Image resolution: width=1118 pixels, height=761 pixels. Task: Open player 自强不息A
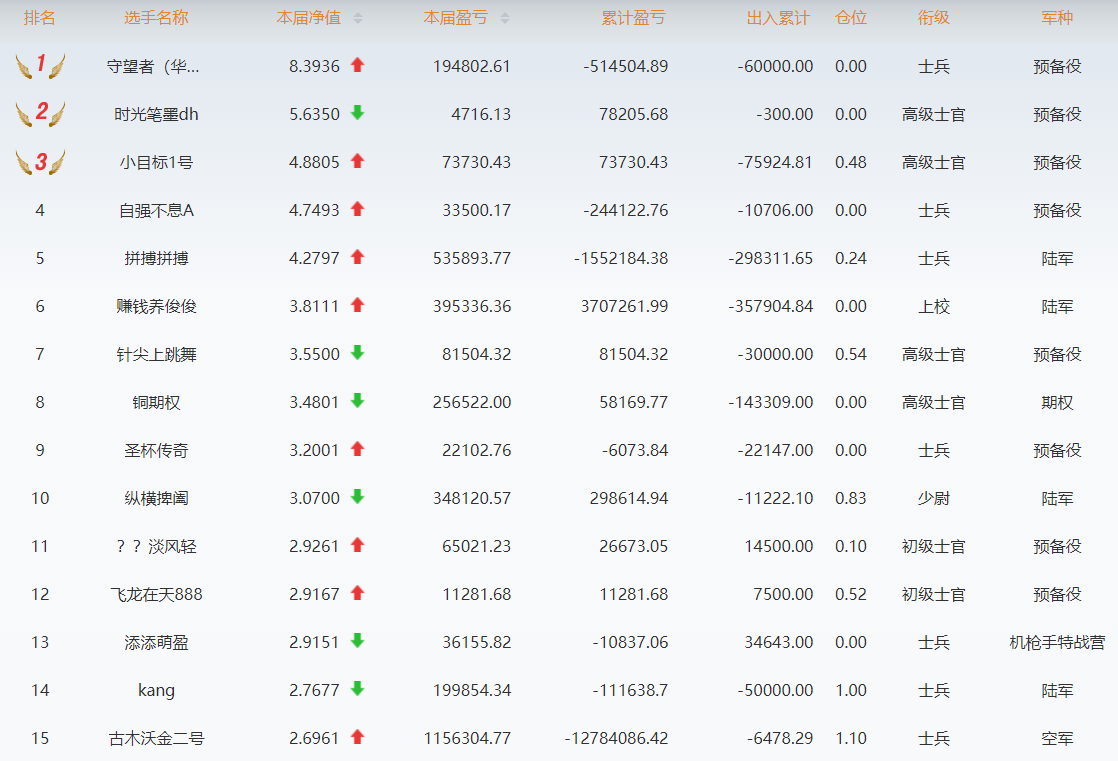click(156, 210)
